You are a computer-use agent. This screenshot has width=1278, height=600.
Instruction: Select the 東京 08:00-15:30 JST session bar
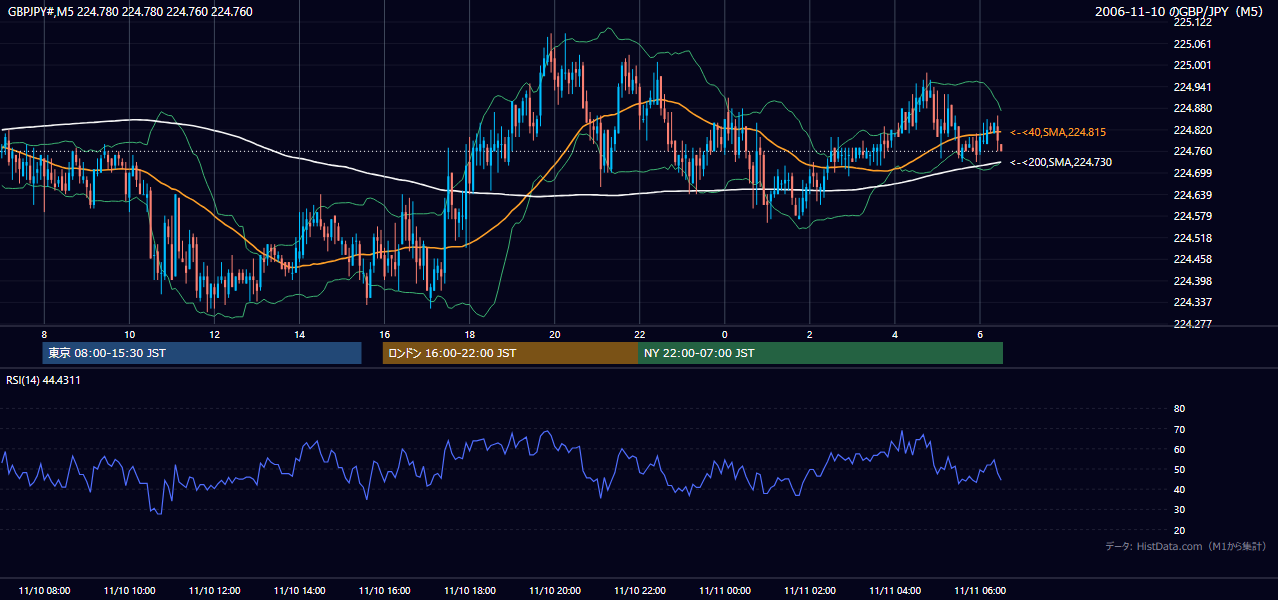[201, 353]
